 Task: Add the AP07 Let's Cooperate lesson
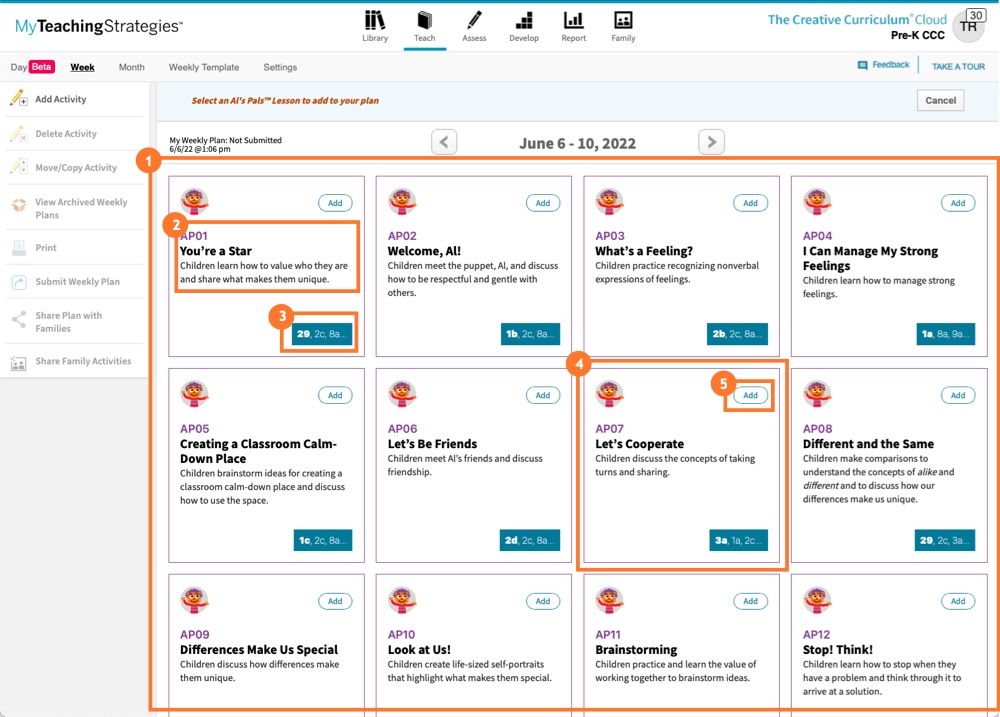(x=750, y=395)
